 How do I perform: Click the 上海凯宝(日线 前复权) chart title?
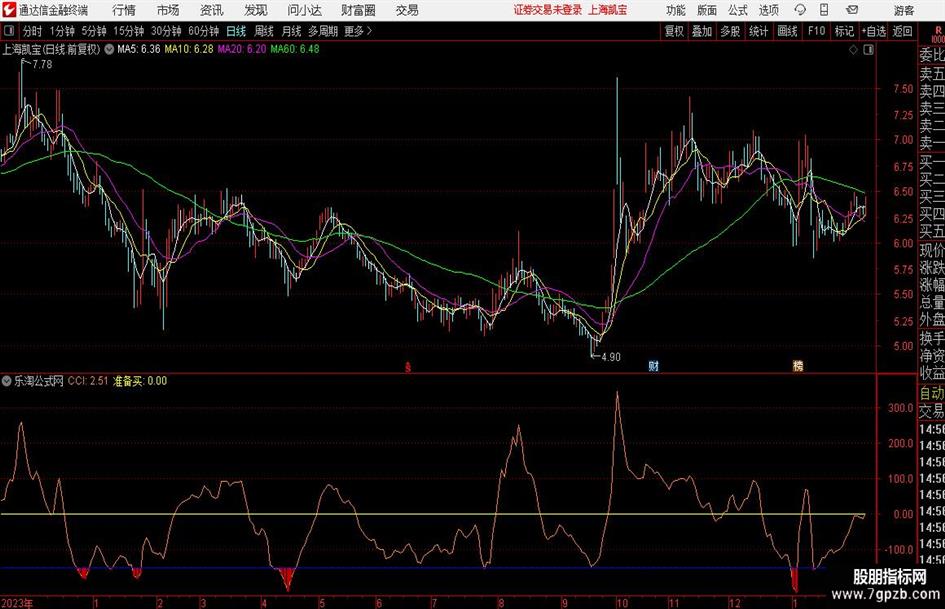coord(51,49)
